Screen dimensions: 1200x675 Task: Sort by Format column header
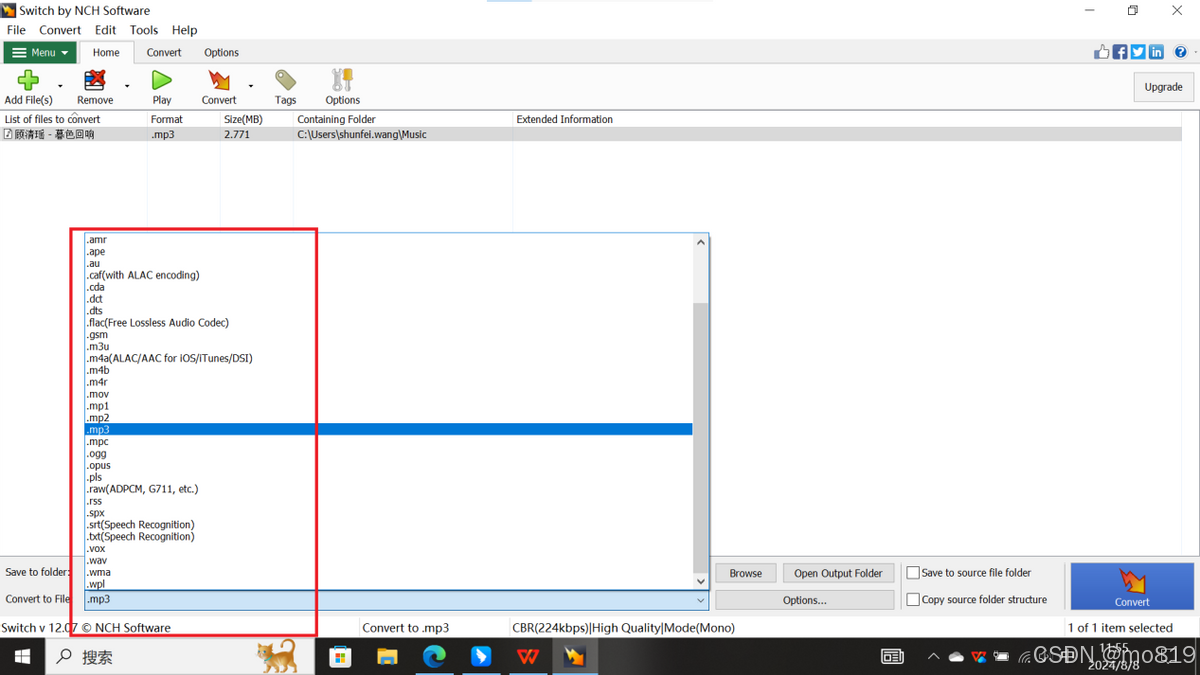click(183, 119)
